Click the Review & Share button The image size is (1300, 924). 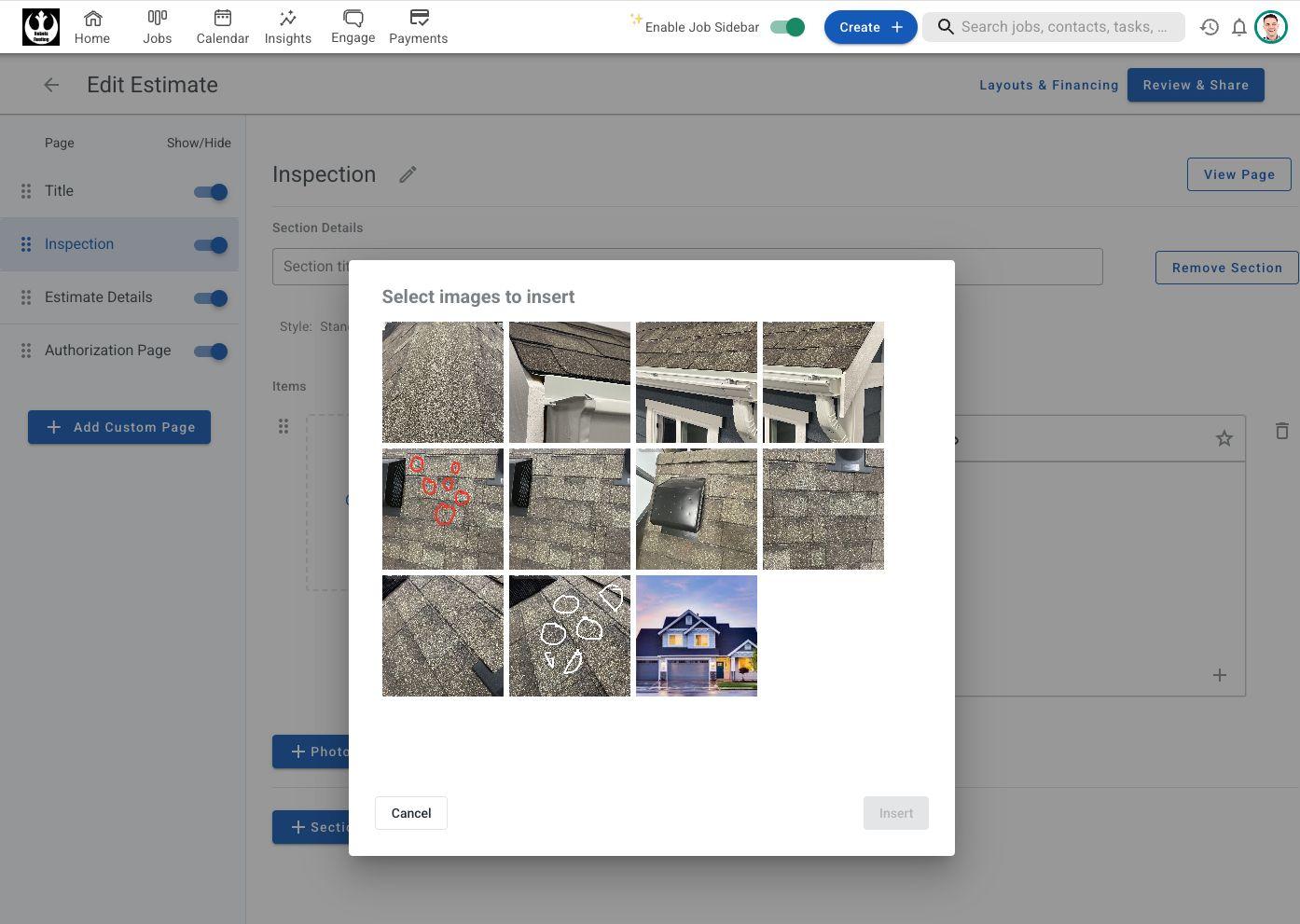(x=1195, y=85)
